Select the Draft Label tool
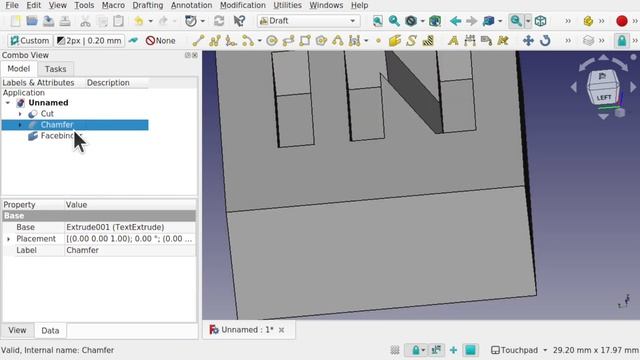The image size is (640, 360). pos(486,40)
